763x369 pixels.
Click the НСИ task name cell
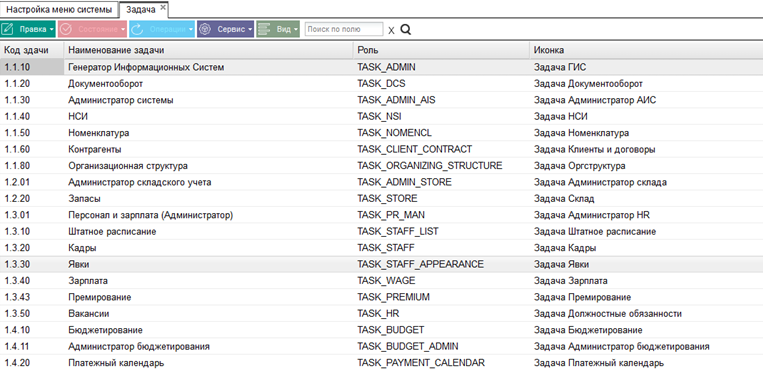tap(208, 116)
